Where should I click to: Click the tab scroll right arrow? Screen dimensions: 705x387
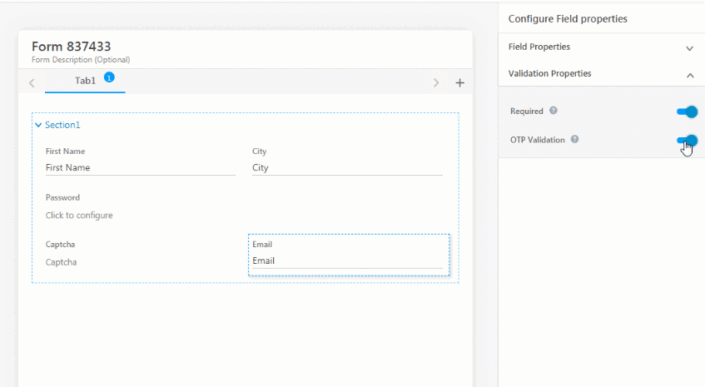tap(436, 83)
